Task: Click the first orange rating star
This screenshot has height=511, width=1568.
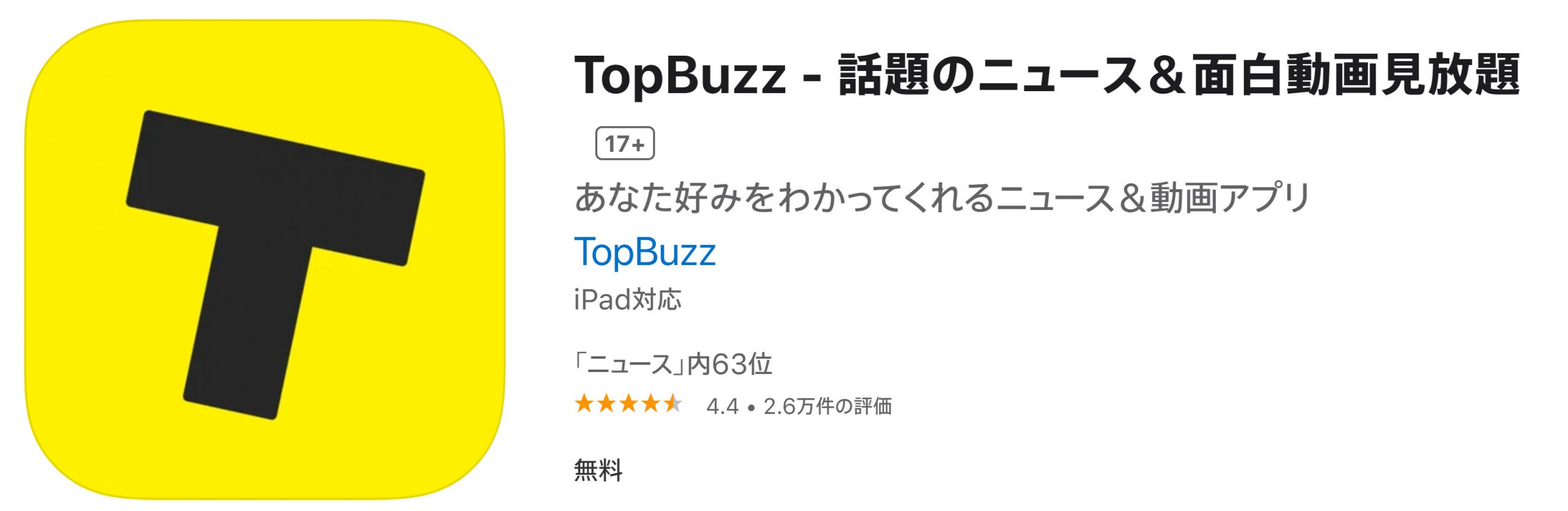Action: pos(584,404)
